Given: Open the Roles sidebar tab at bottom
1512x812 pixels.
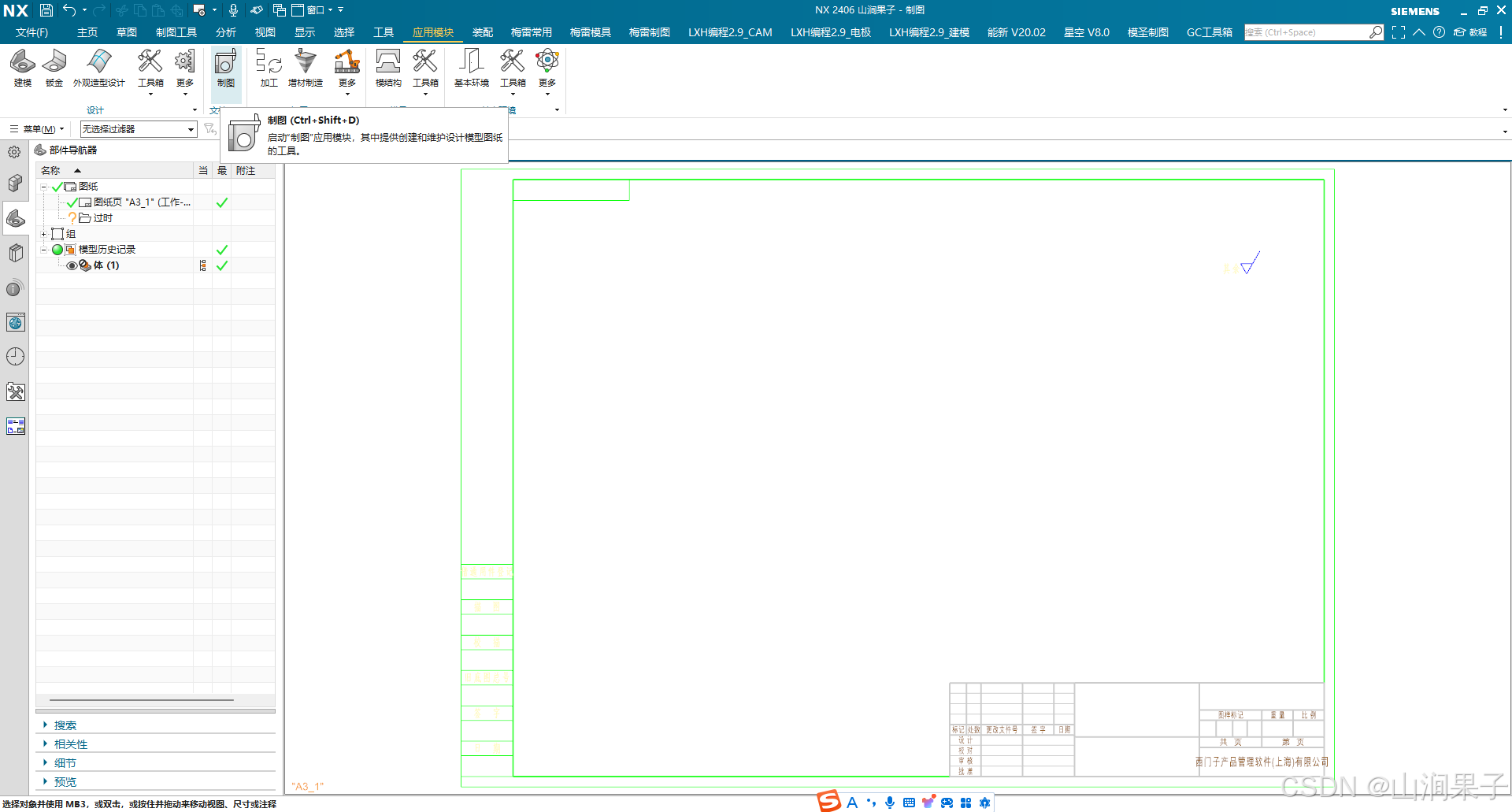Looking at the screenshot, I should click(15, 426).
